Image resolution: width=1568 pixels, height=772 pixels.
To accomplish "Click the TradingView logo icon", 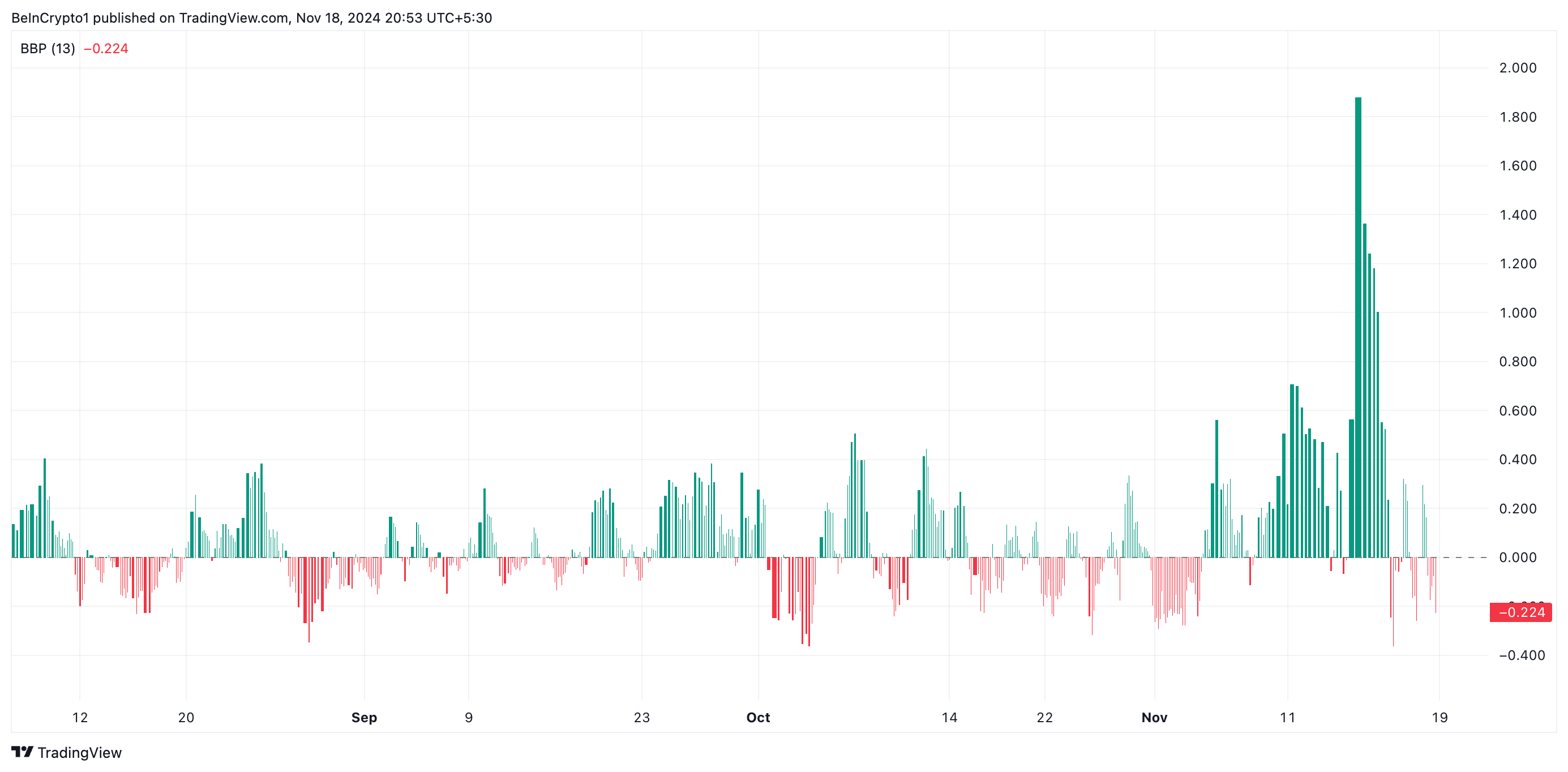I will pos(22,752).
